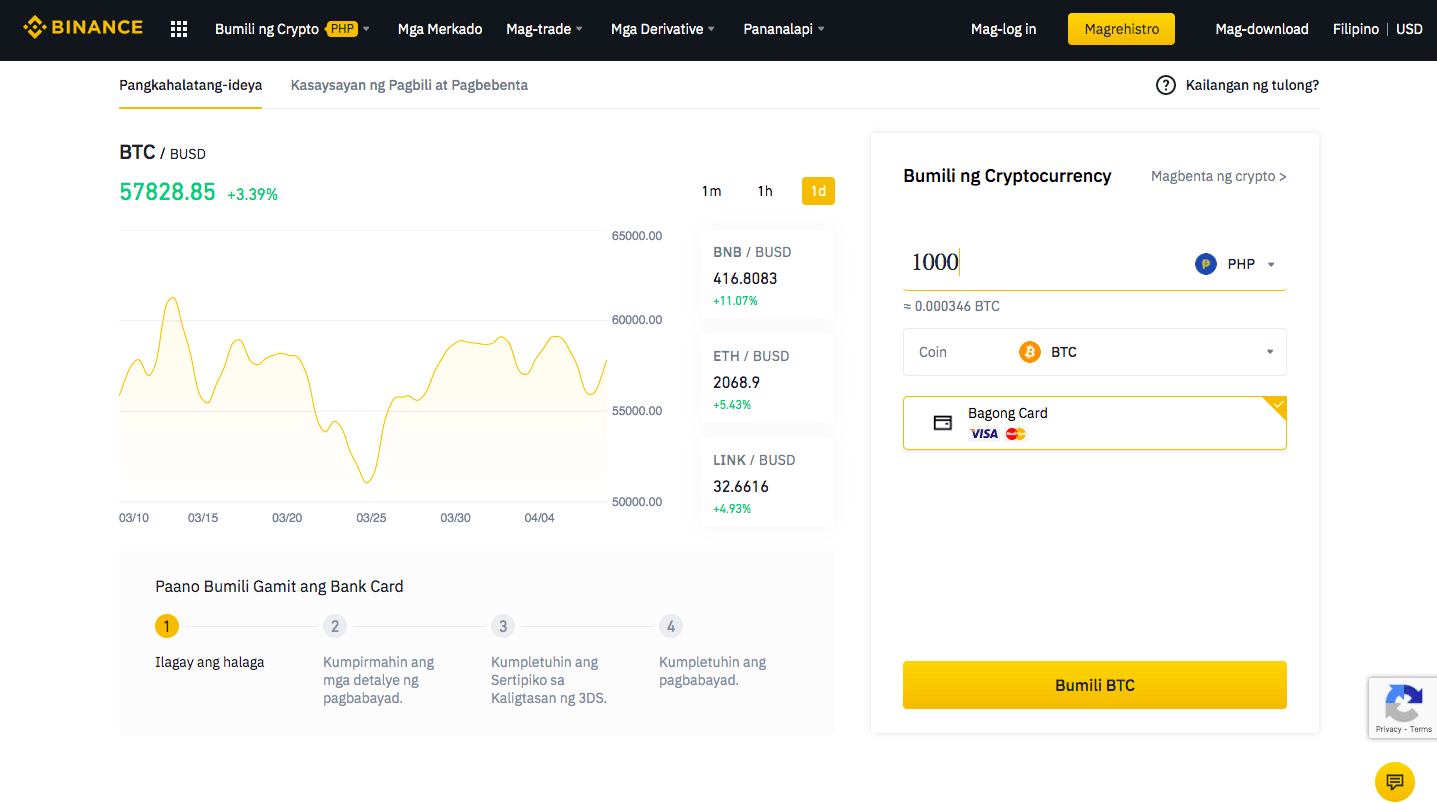
Task: Click the Binance logo
Action: point(83,28)
